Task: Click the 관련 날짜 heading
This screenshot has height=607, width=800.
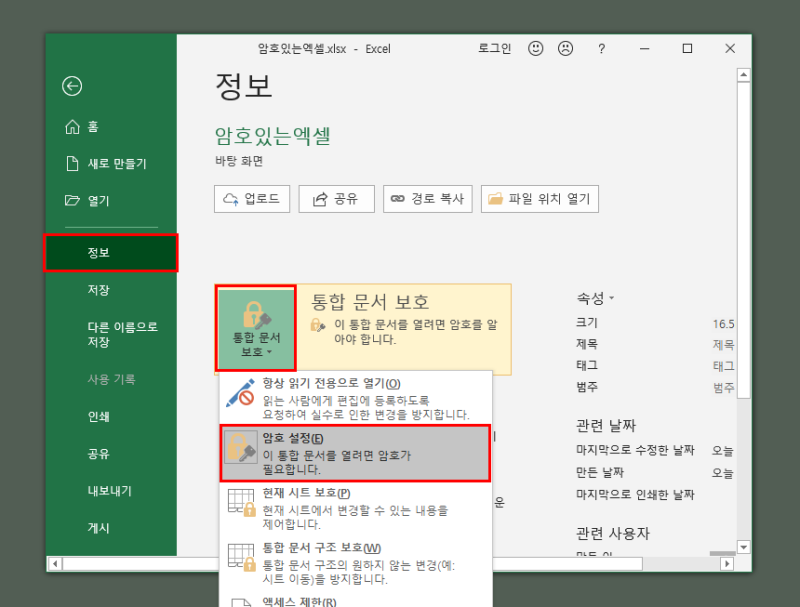Action: [606, 425]
